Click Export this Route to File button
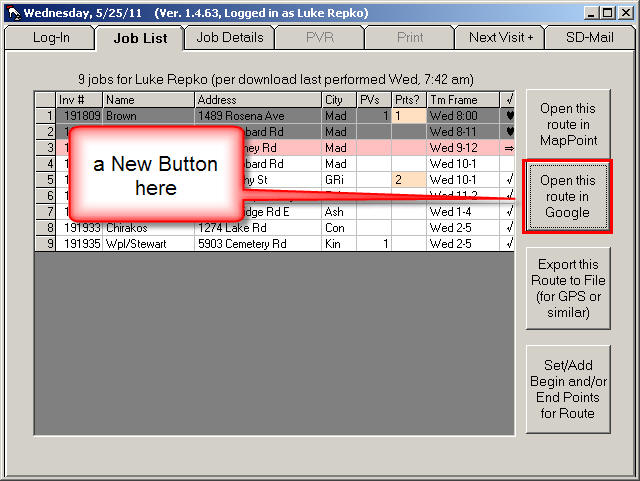This screenshot has width=640, height=481. tap(568, 288)
